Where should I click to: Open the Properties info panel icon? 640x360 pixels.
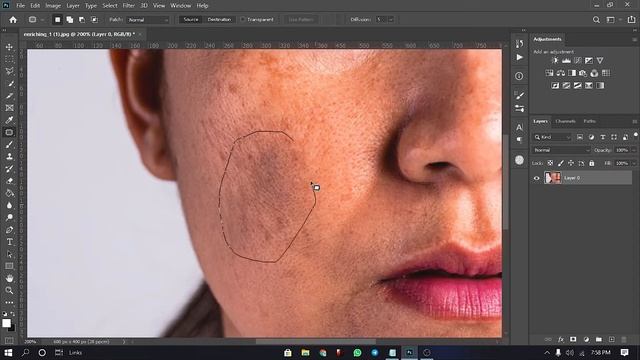(519, 76)
